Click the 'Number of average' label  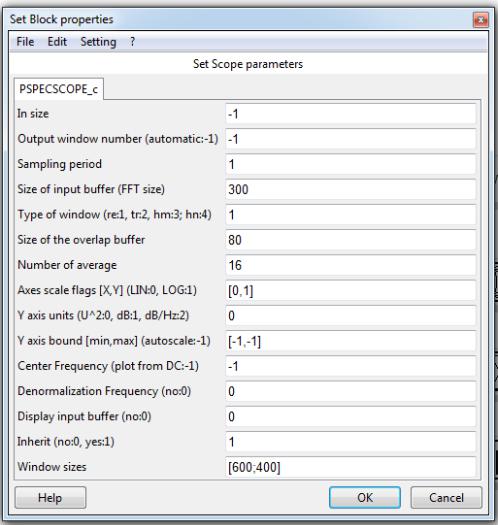coord(67,265)
